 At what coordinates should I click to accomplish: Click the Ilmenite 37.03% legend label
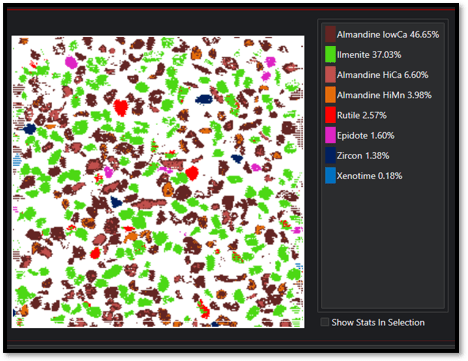369,55
